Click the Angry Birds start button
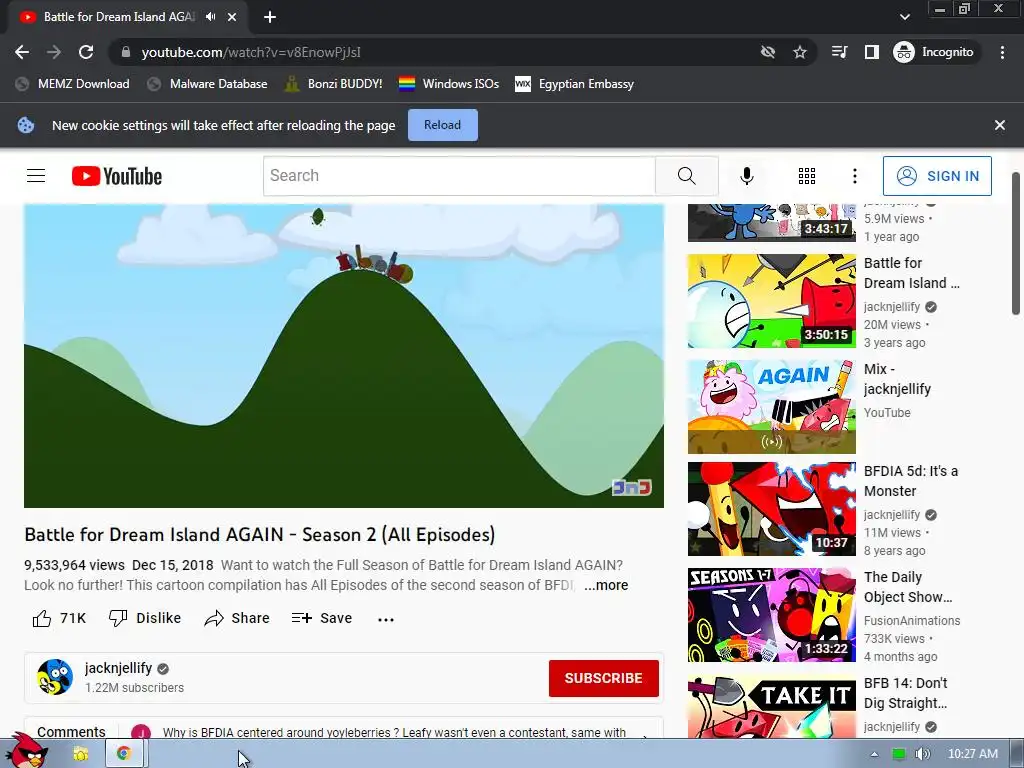This screenshot has height=768, width=1024. click(x=26, y=751)
